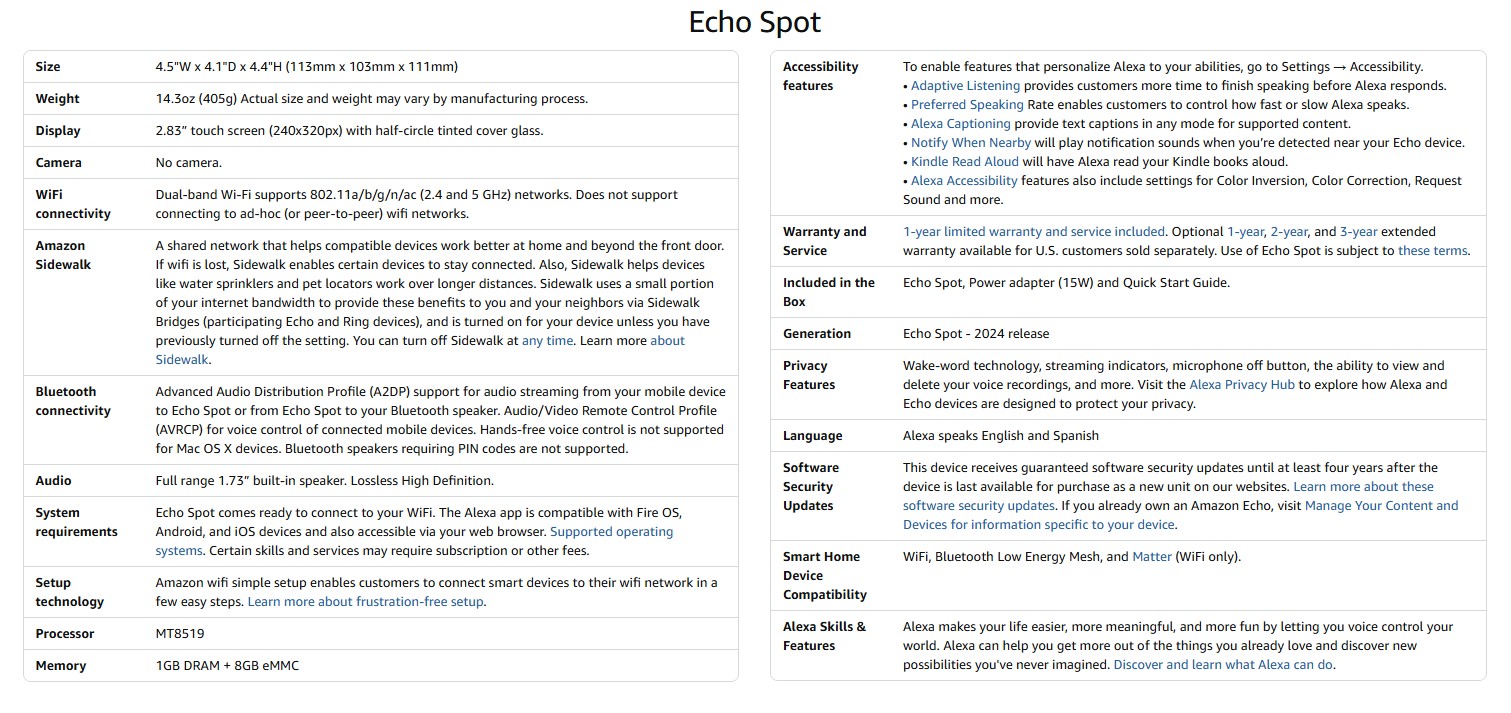Open the 'Matter' compatibility link
The height and width of the screenshot is (713, 1511).
pos(1151,556)
